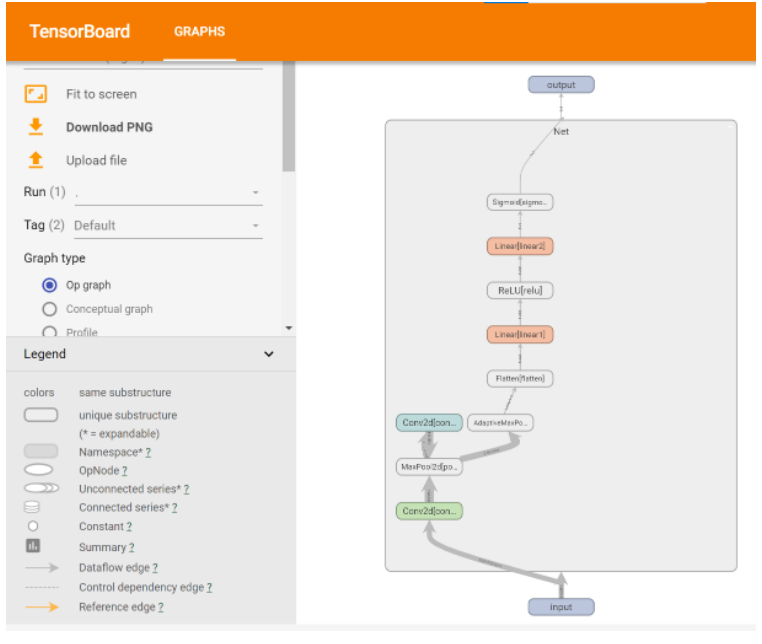This screenshot has width=762, height=644.
Task: Click the 'Run (1)' label
Action: click(44, 192)
